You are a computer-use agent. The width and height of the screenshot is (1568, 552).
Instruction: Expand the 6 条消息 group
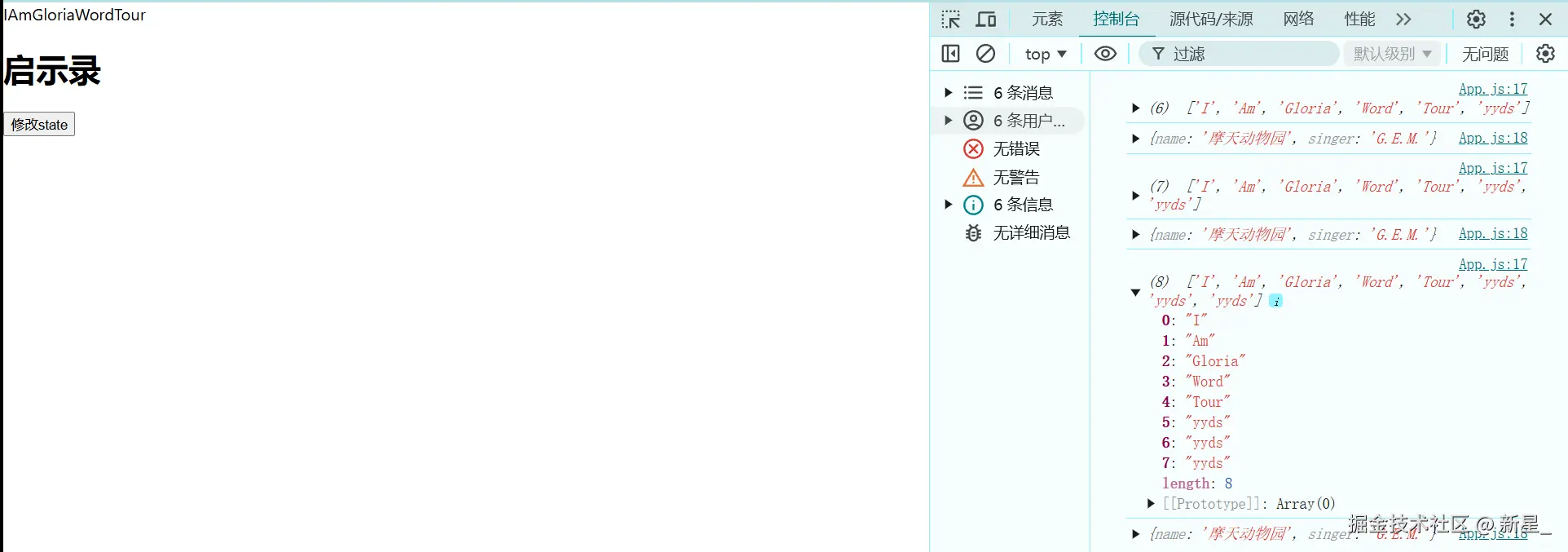pyautogui.click(x=948, y=92)
